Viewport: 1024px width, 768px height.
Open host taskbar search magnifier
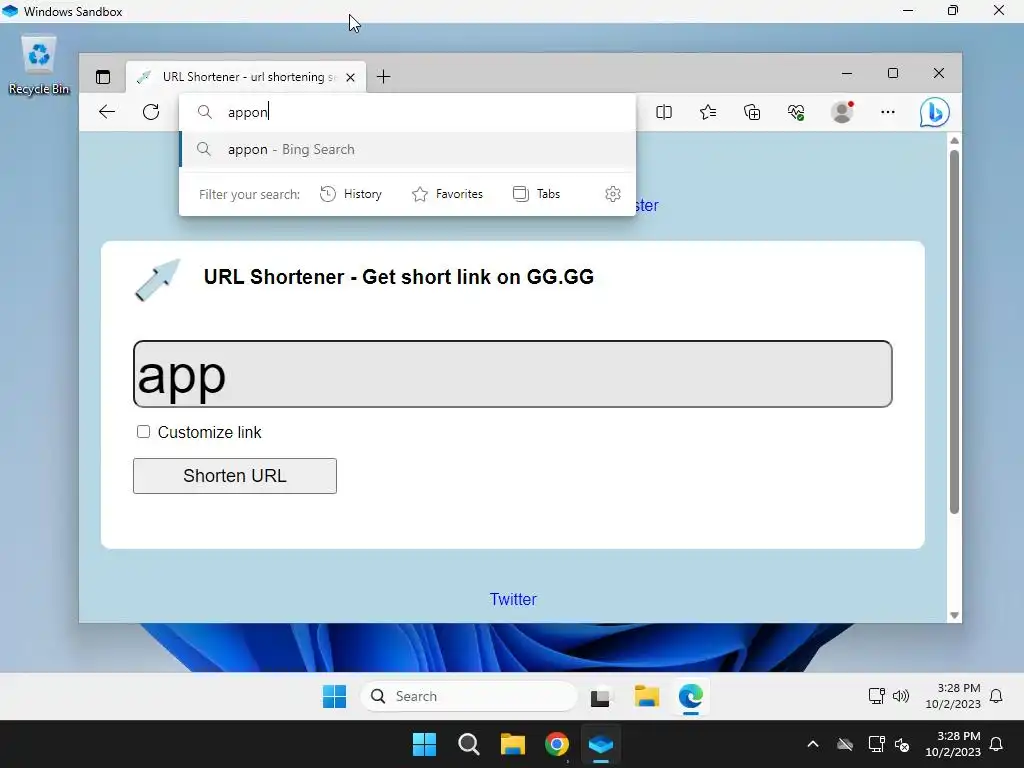coord(469,744)
